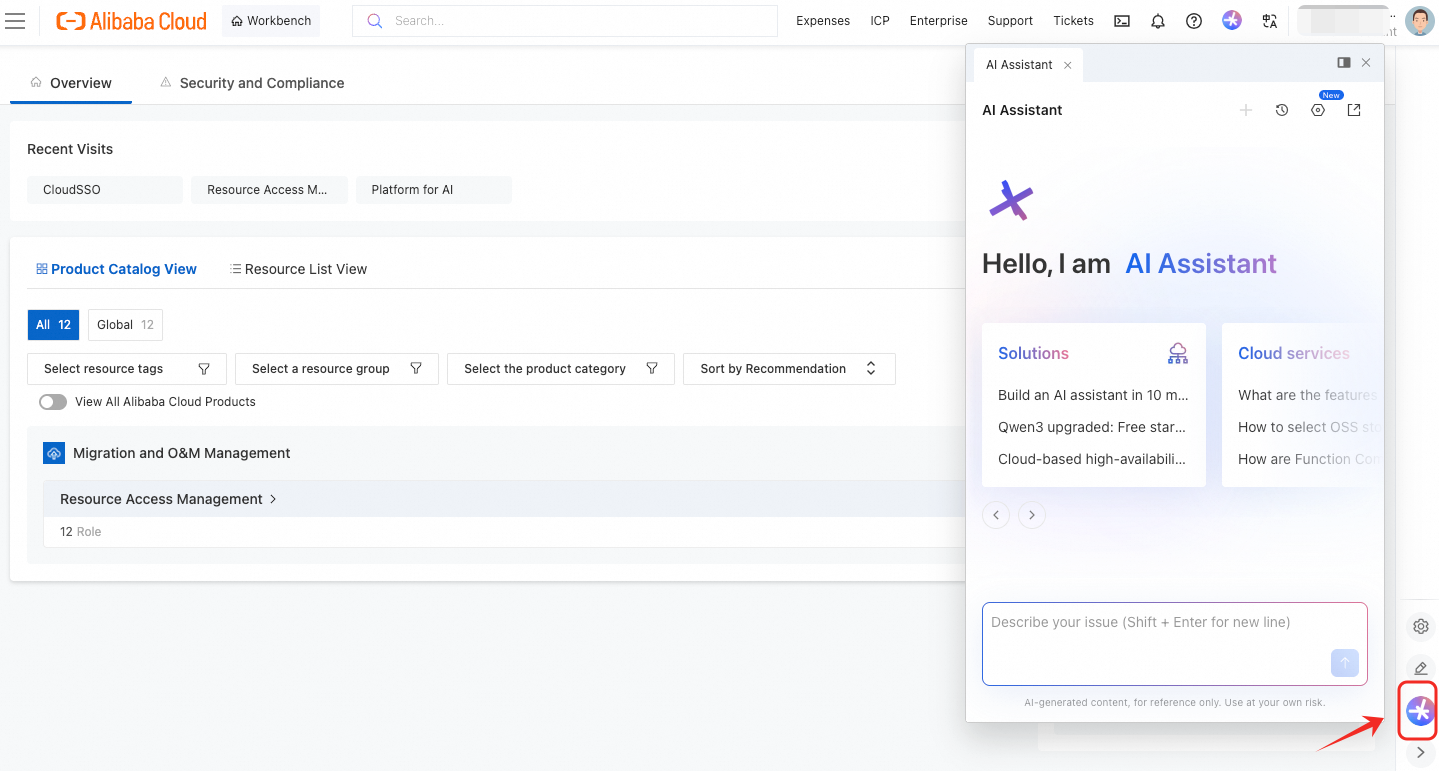Open the AI Assistant chat history icon

[1282, 110]
